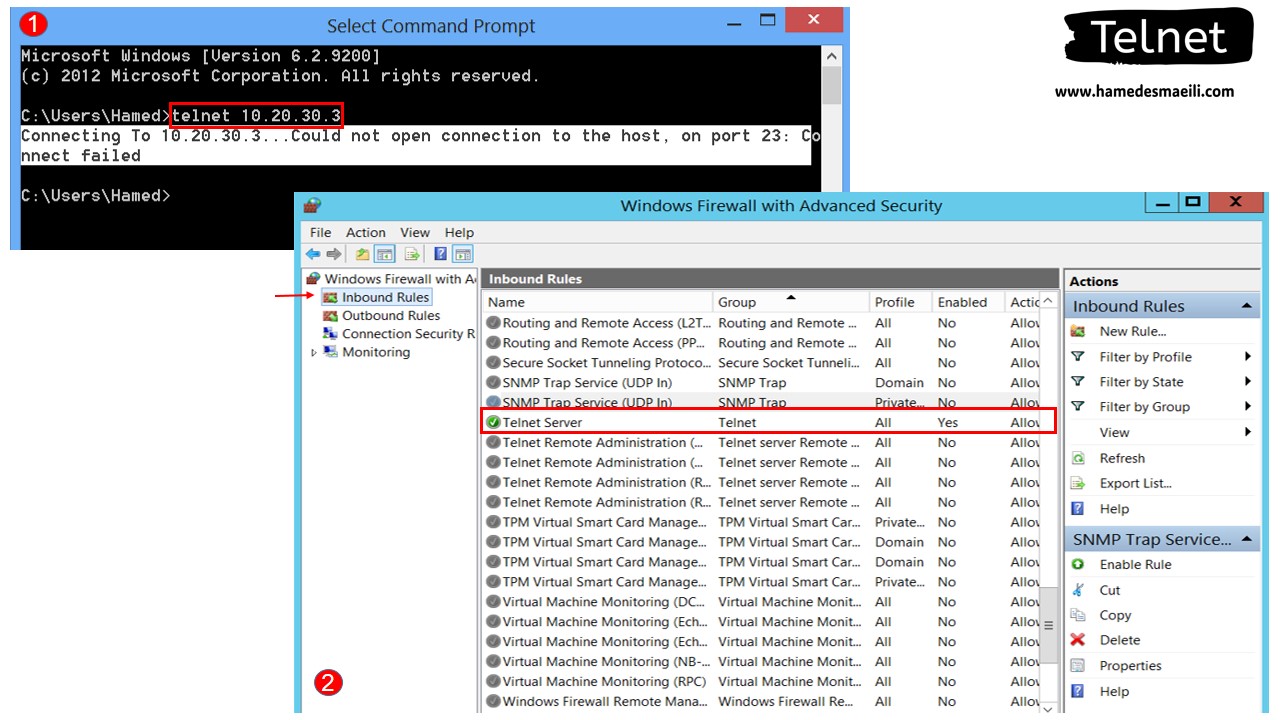The image size is (1280, 720).
Task: Click the Copy icon in Actions pane
Action: click(x=1078, y=615)
